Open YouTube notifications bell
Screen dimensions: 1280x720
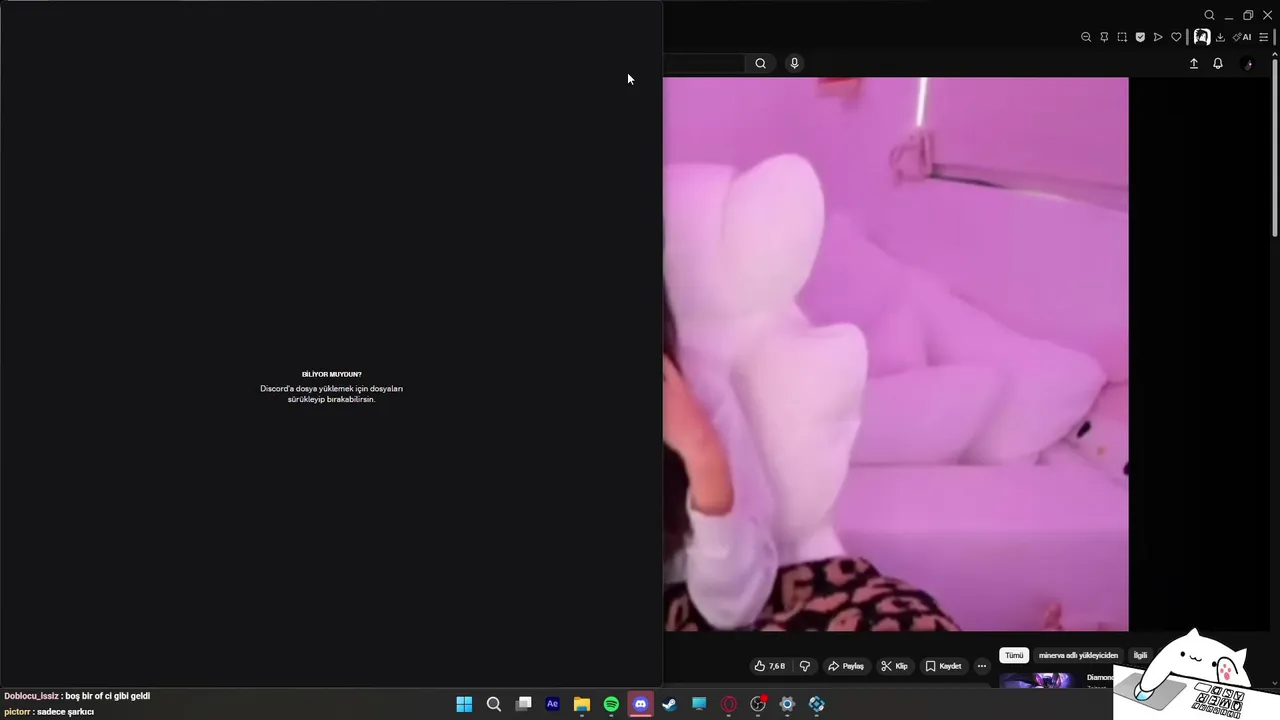pyautogui.click(x=1217, y=63)
